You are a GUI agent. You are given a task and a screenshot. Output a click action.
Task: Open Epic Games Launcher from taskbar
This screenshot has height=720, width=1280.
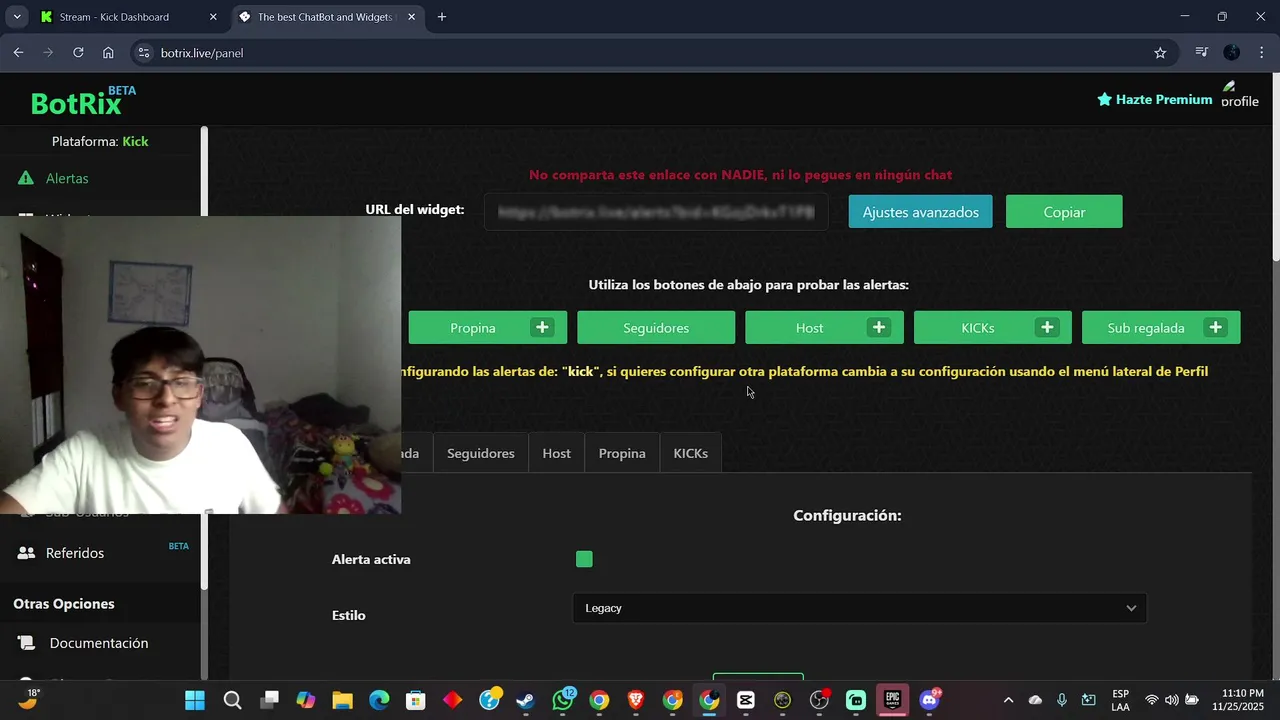tap(893, 700)
